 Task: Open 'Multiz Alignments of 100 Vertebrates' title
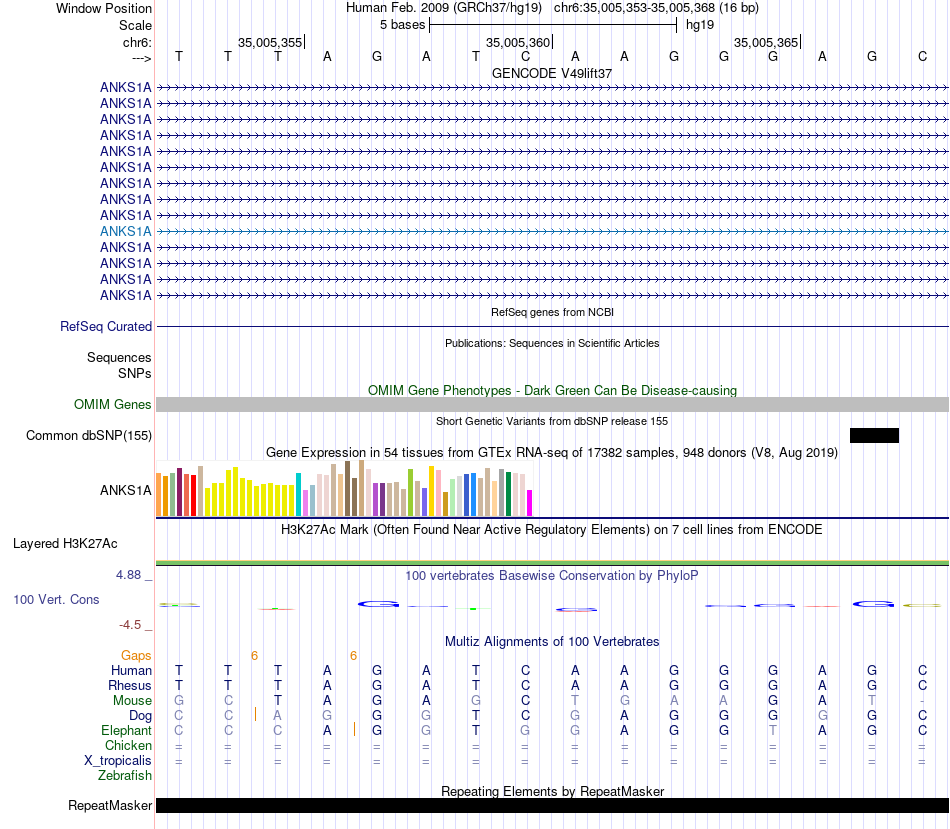[x=552, y=642]
